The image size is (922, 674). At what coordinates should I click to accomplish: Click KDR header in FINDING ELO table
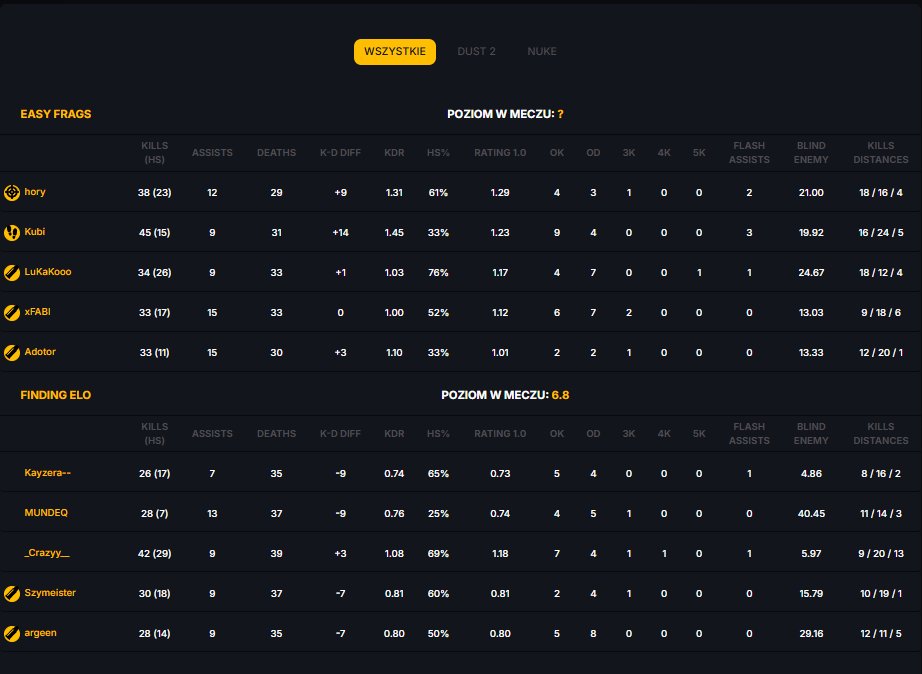pyautogui.click(x=394, y=434)
